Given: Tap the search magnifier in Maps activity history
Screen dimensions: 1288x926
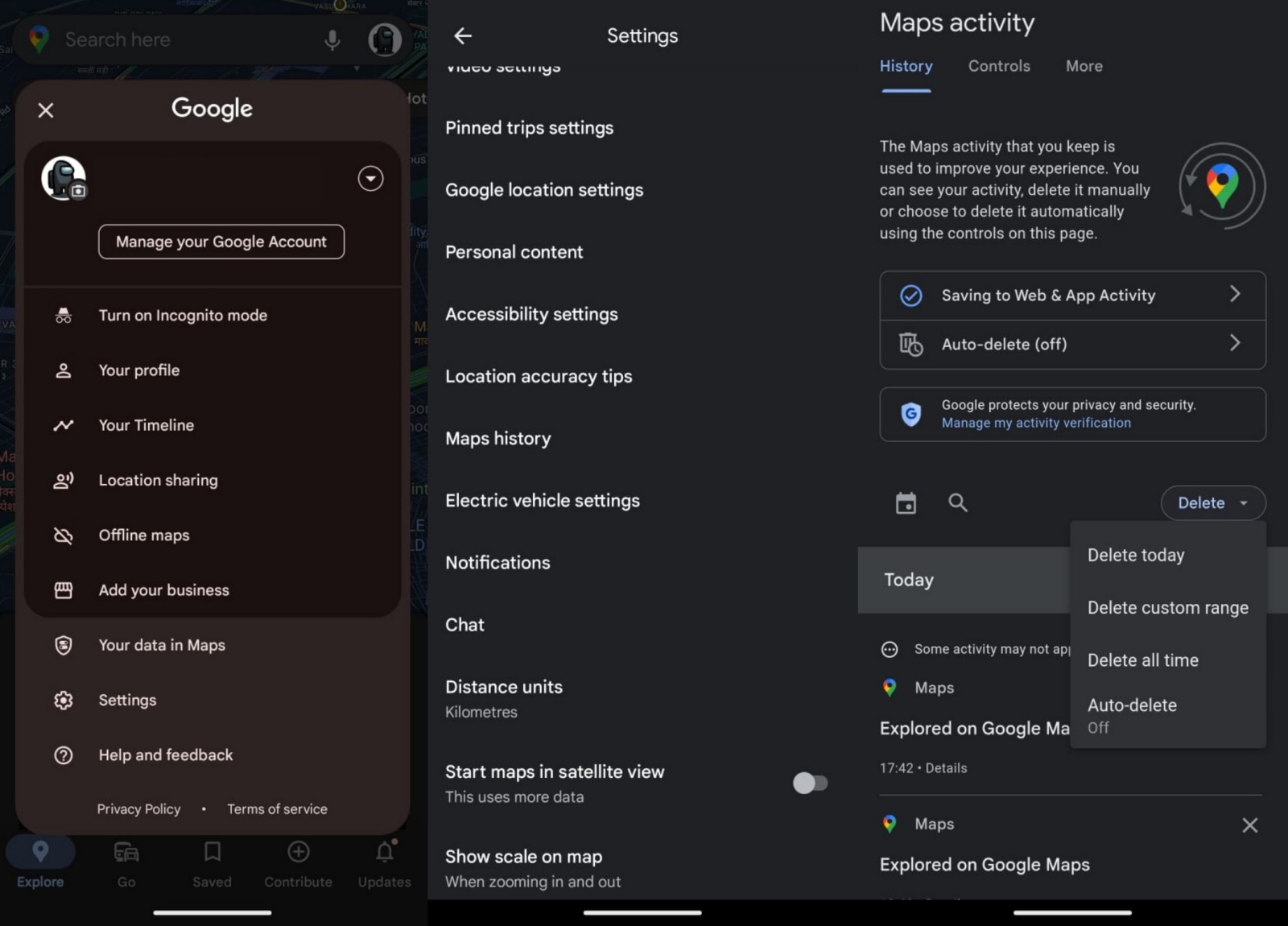Looking at the screenshot, I should [x=958, y=502].
